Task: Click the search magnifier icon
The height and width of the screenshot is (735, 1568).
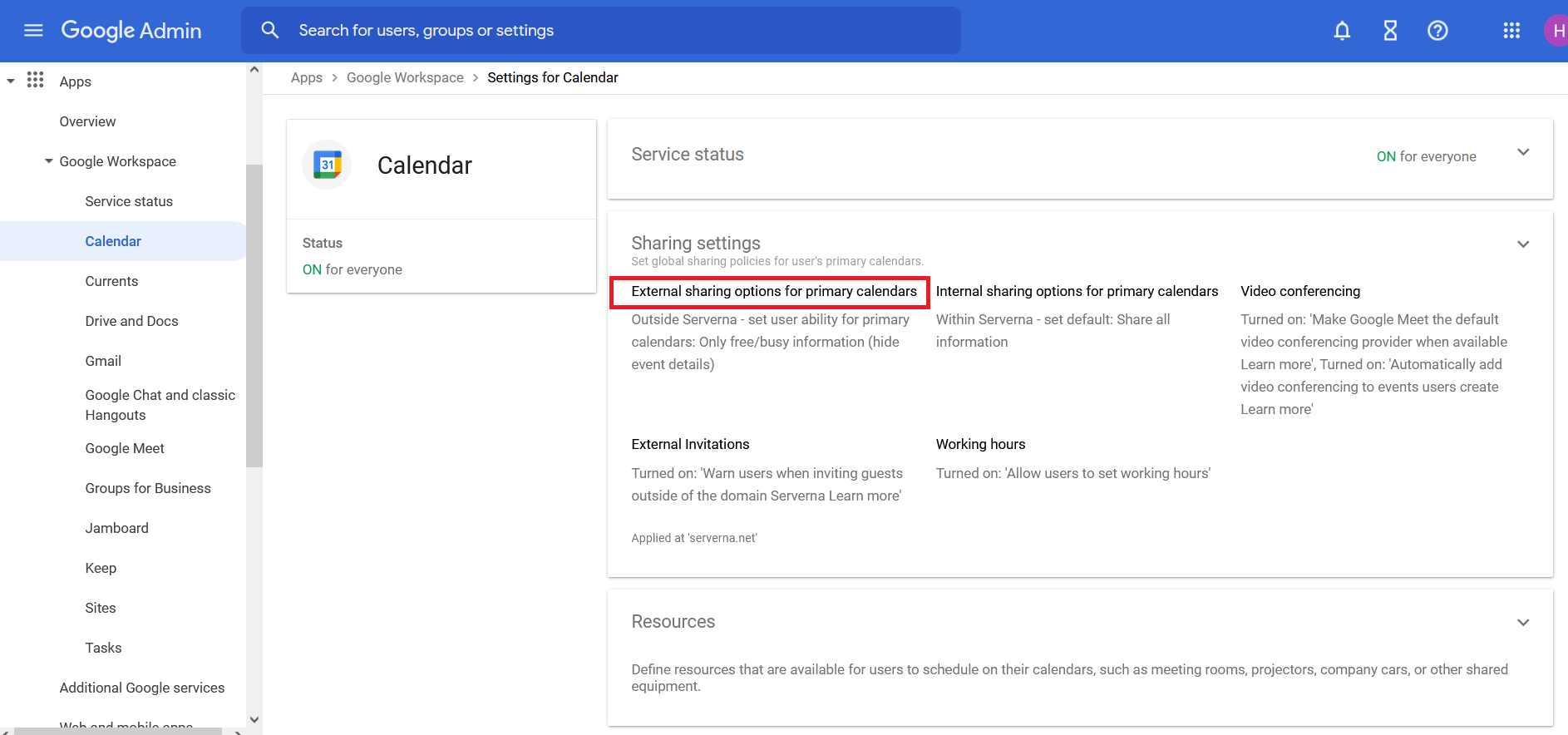Action: [269, 31]
